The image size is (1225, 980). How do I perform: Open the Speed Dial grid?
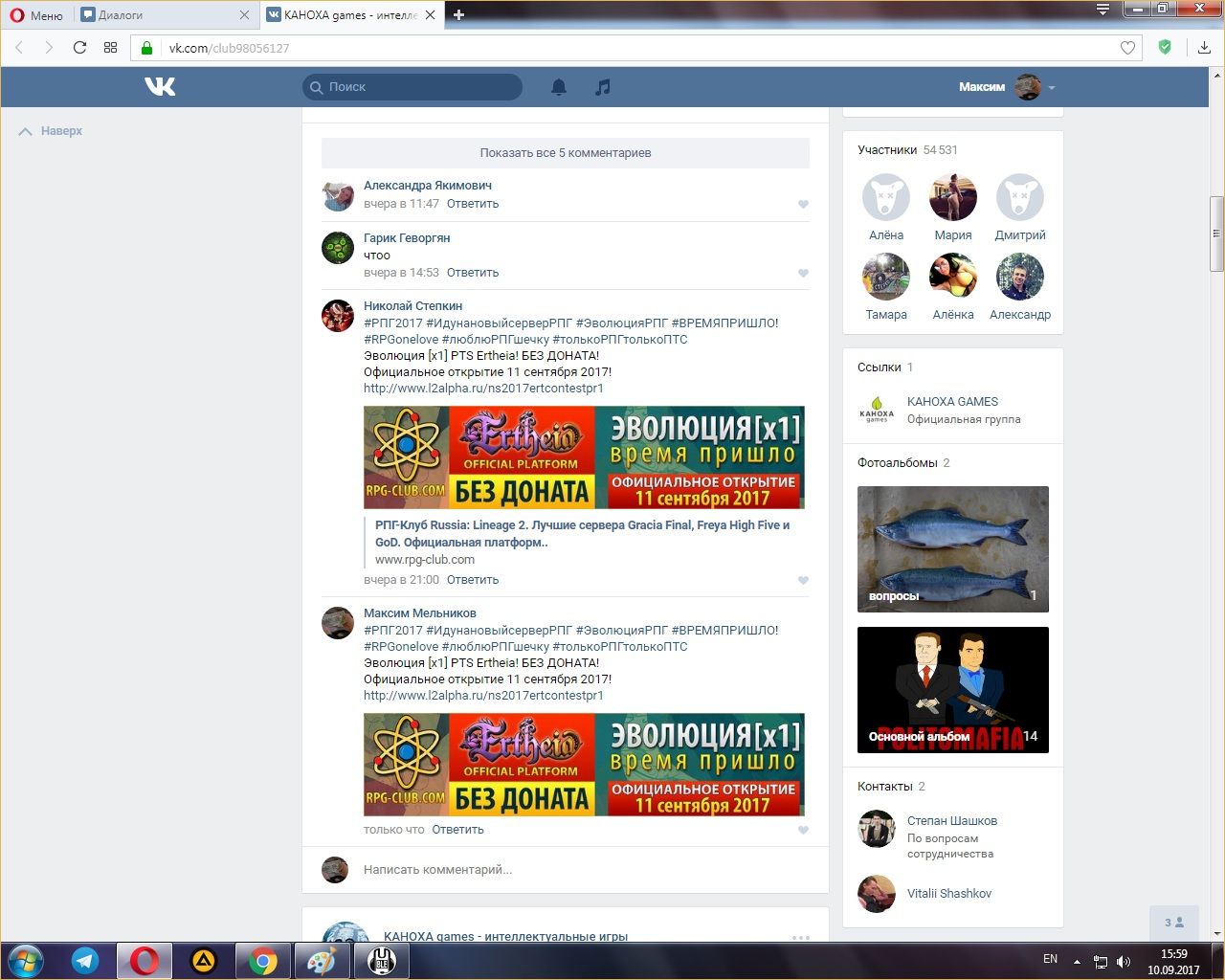click(x=110, y=48)
